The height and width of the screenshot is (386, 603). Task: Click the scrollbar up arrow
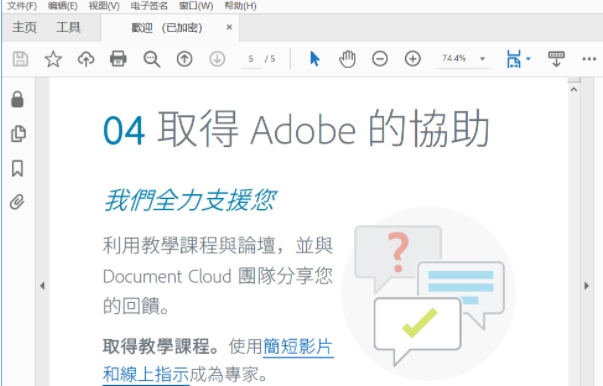click(x=574, y=90)
